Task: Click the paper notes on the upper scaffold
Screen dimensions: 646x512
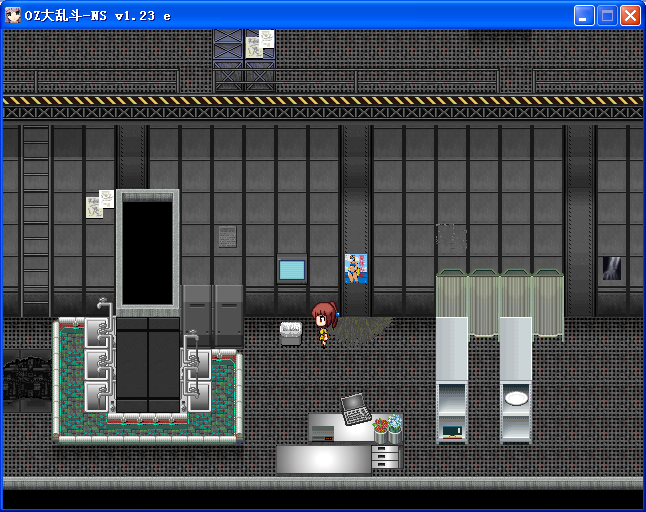Action: coord(260,44)
